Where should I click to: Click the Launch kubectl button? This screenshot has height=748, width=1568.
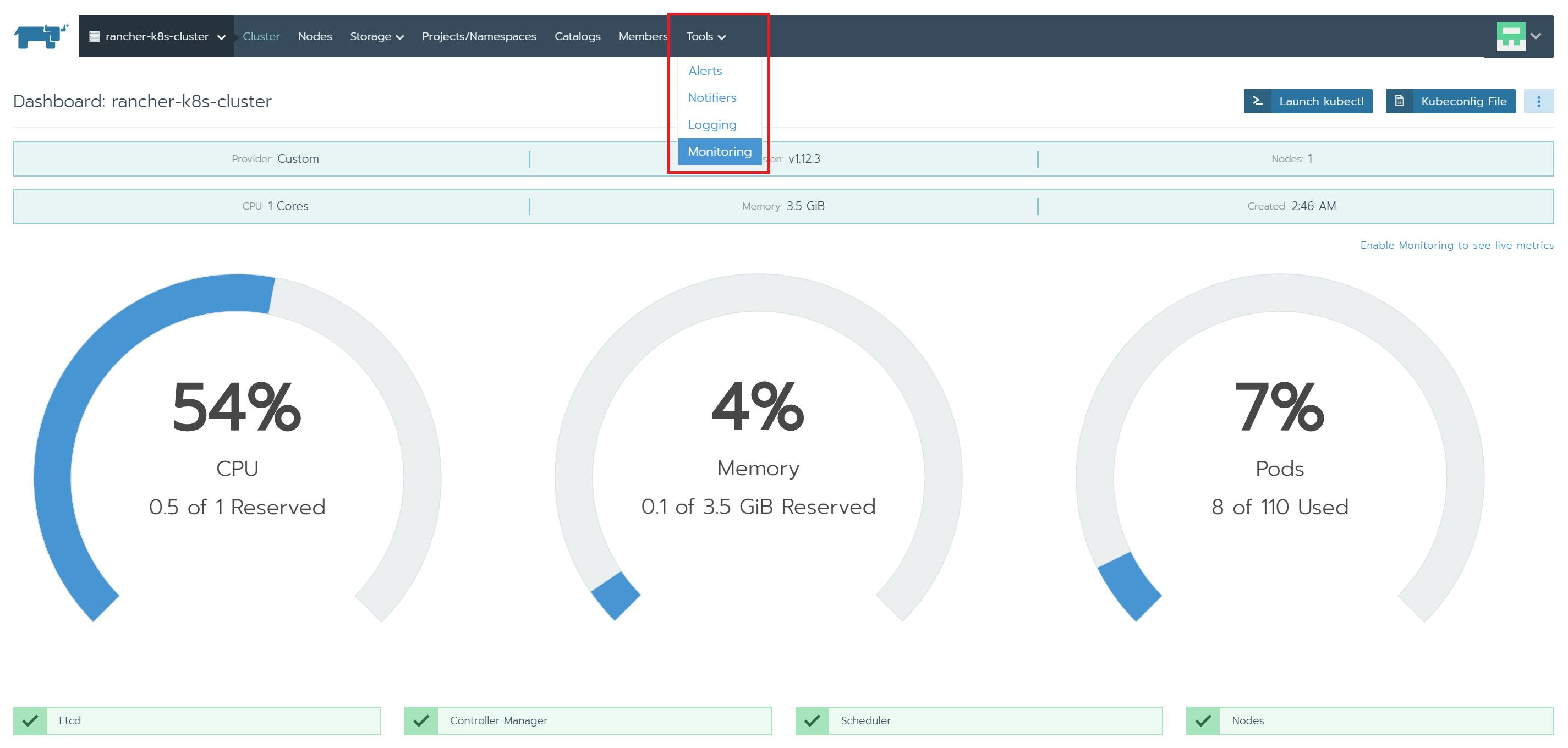pyautogui.click(x=1307, y=101)
